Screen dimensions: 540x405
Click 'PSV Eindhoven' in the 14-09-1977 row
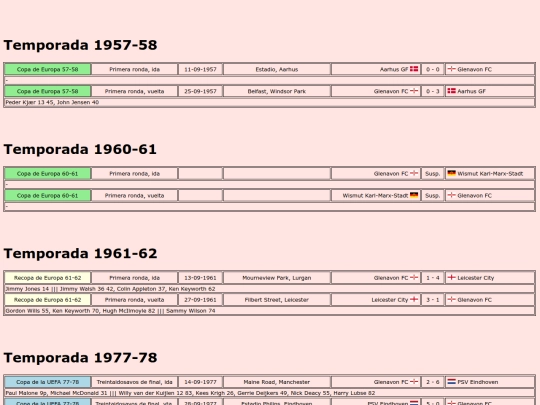tap(478, 382)
